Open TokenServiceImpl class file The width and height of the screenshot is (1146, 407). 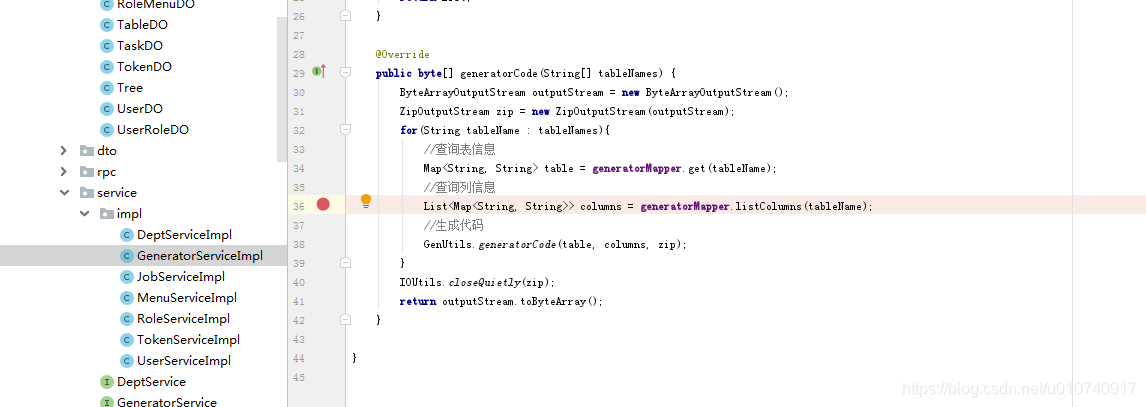(188, 340)
